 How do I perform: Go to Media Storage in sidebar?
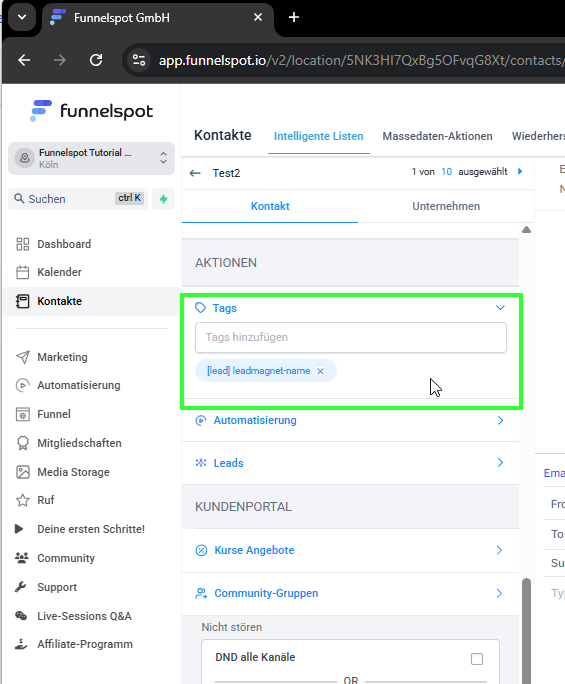pos(73,472)
